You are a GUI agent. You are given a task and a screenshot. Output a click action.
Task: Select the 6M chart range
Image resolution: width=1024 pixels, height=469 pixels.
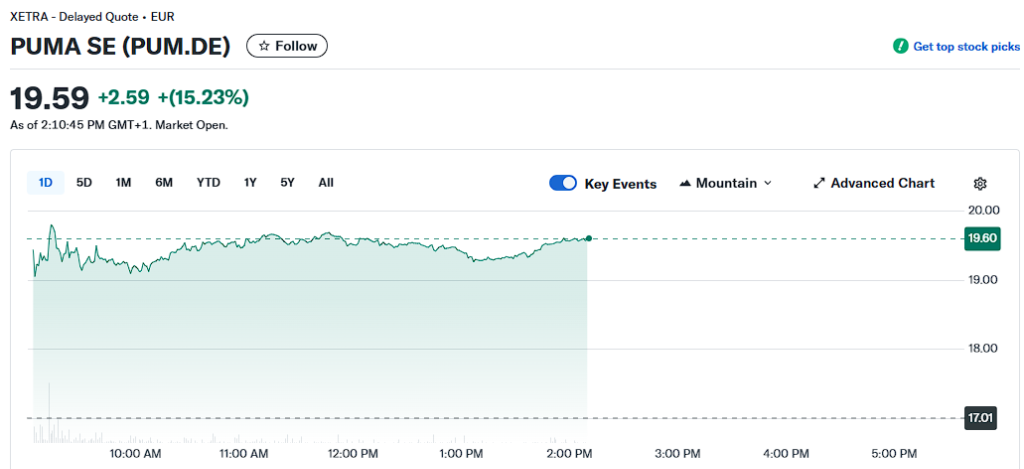pyautogui.click(x=164, y=182)
